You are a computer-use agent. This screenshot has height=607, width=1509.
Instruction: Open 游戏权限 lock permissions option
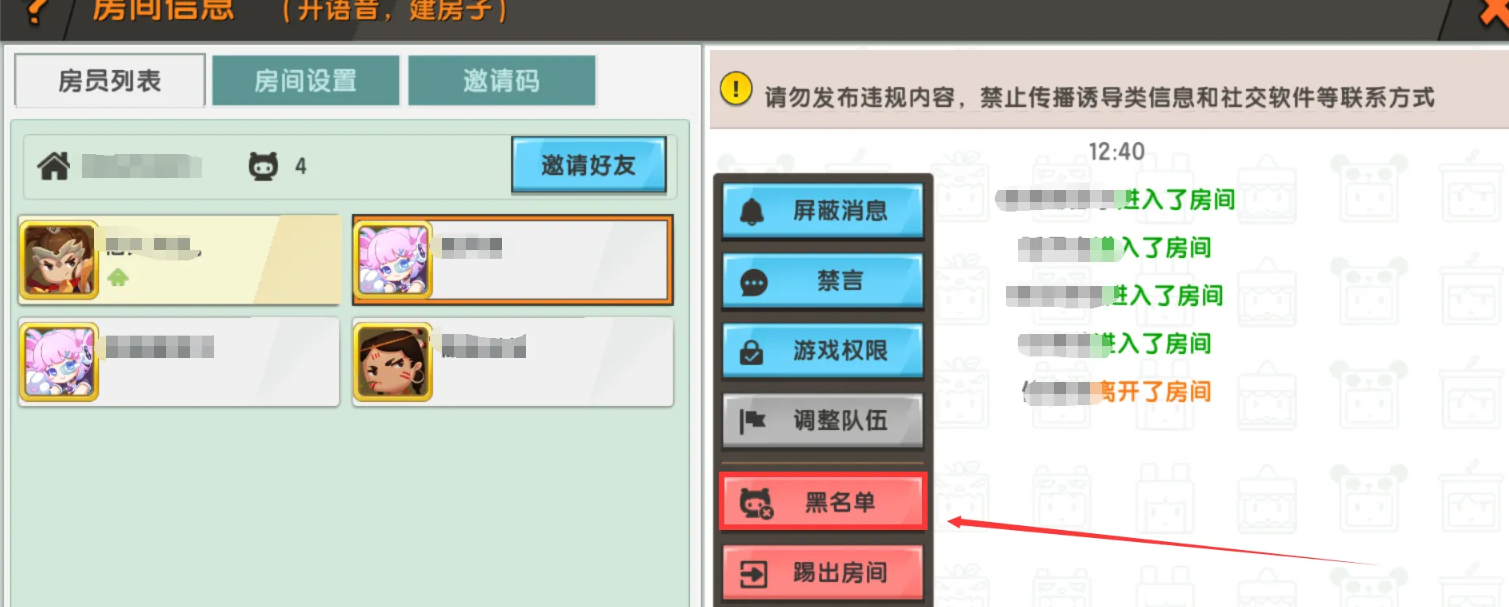pyautogui.click(x=822, y=351)
